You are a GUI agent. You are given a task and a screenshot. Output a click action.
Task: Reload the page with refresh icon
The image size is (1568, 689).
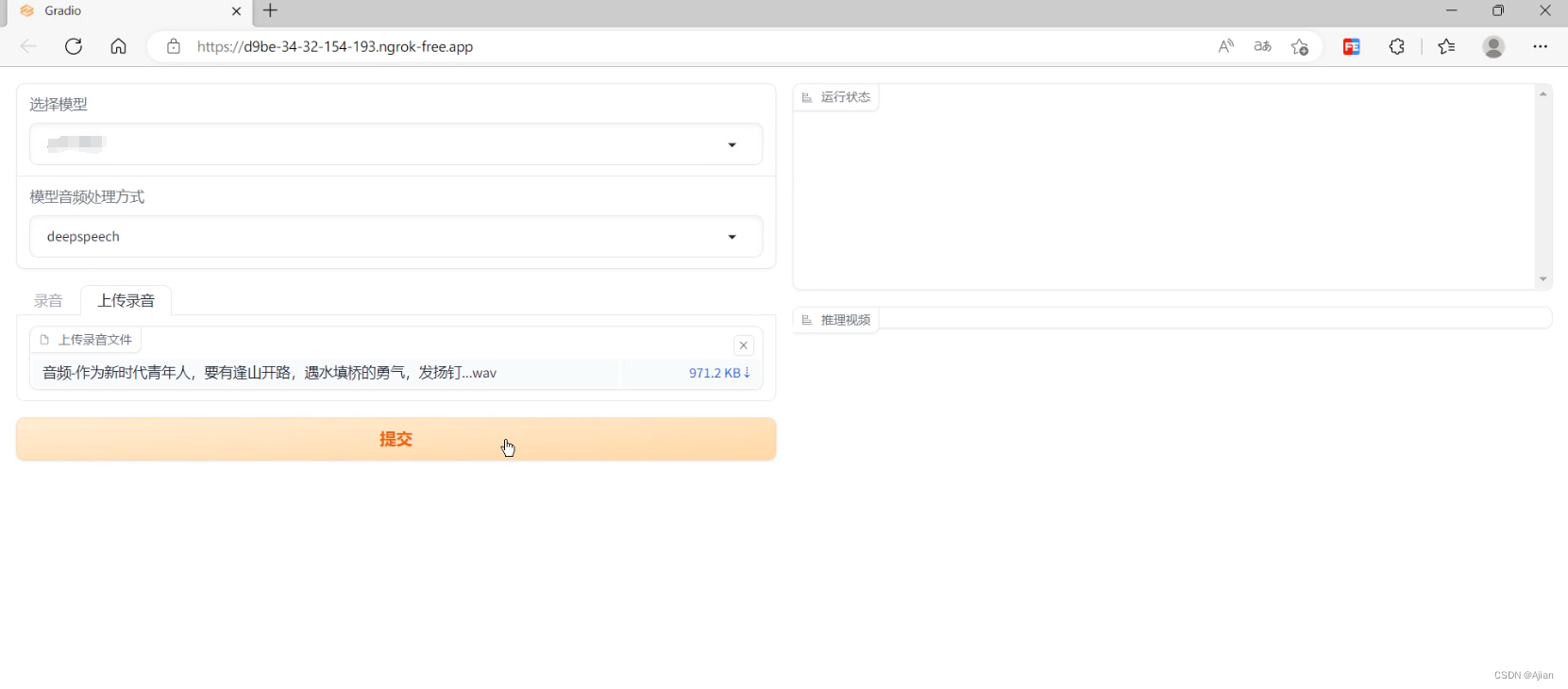click(74, 46)
